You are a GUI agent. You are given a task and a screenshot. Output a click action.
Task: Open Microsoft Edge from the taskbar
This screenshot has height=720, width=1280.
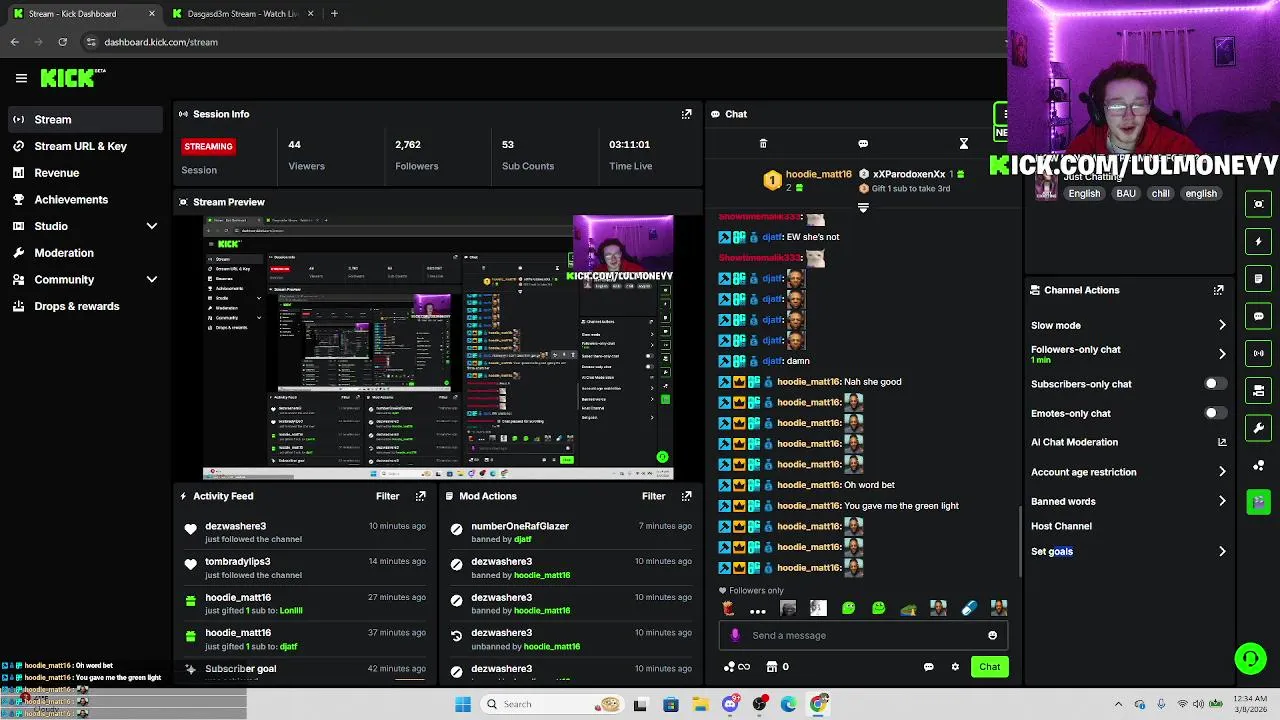point(790,704)
